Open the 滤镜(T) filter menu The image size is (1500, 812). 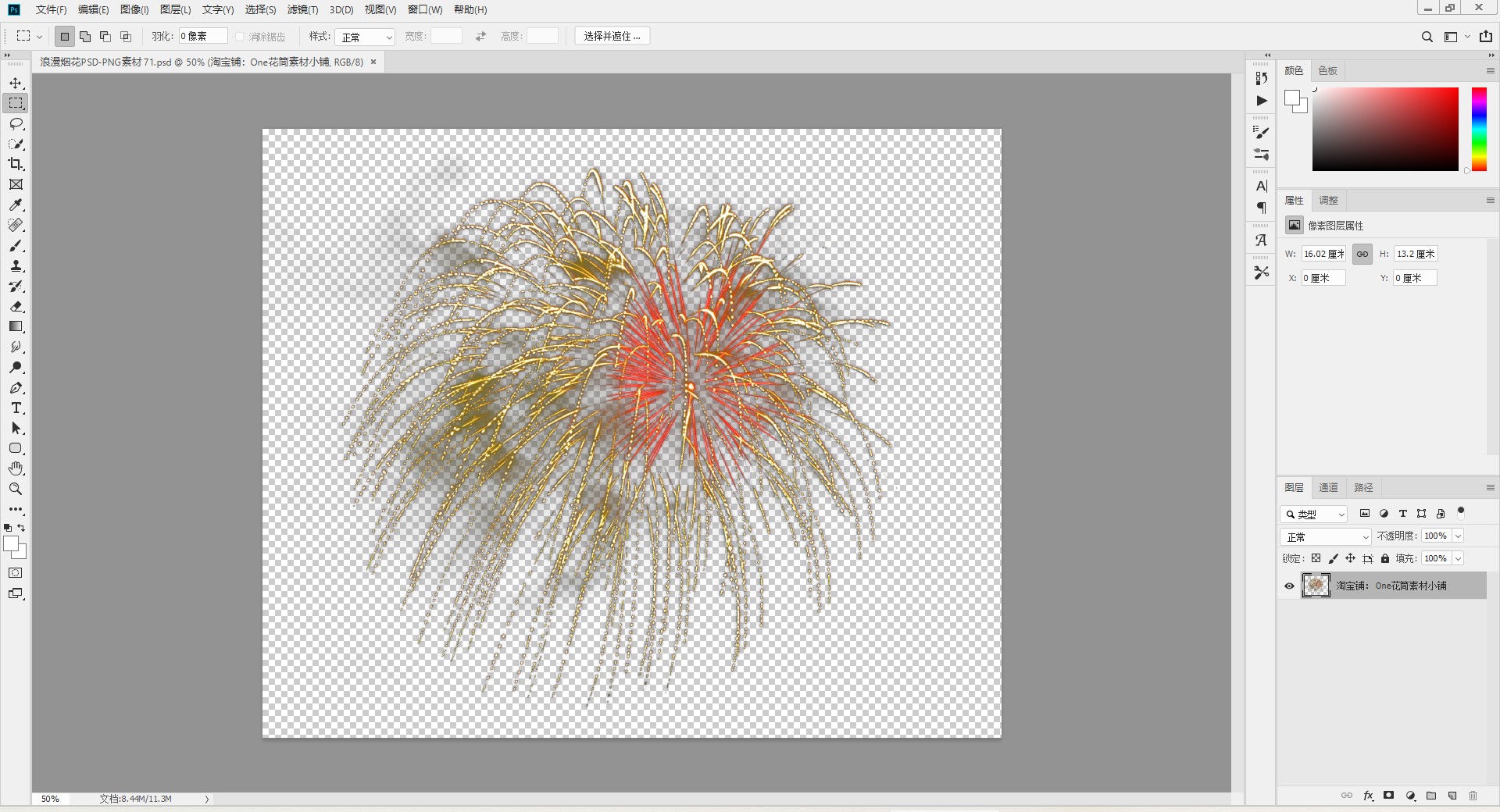pyautogui.click(x=302, y=9)
